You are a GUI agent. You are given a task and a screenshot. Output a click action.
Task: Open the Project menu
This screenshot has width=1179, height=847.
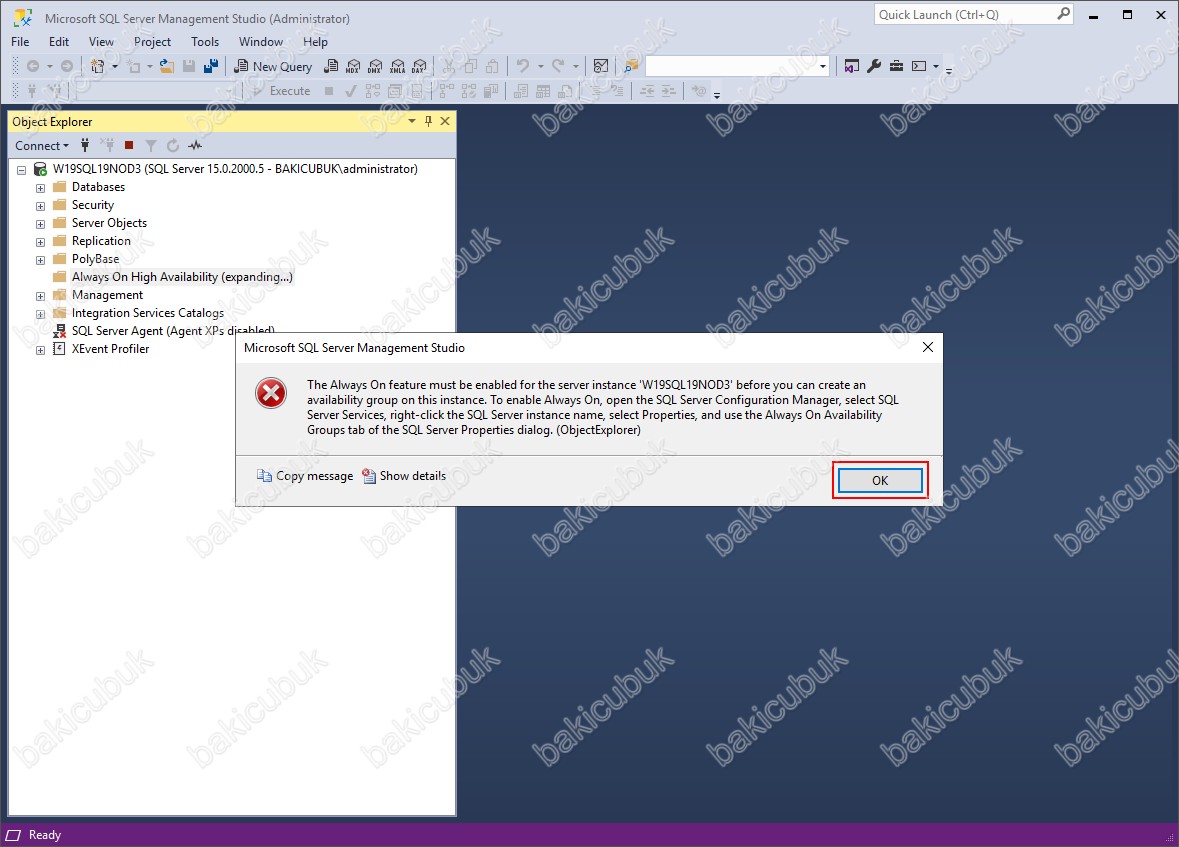[x=153, y=41]
